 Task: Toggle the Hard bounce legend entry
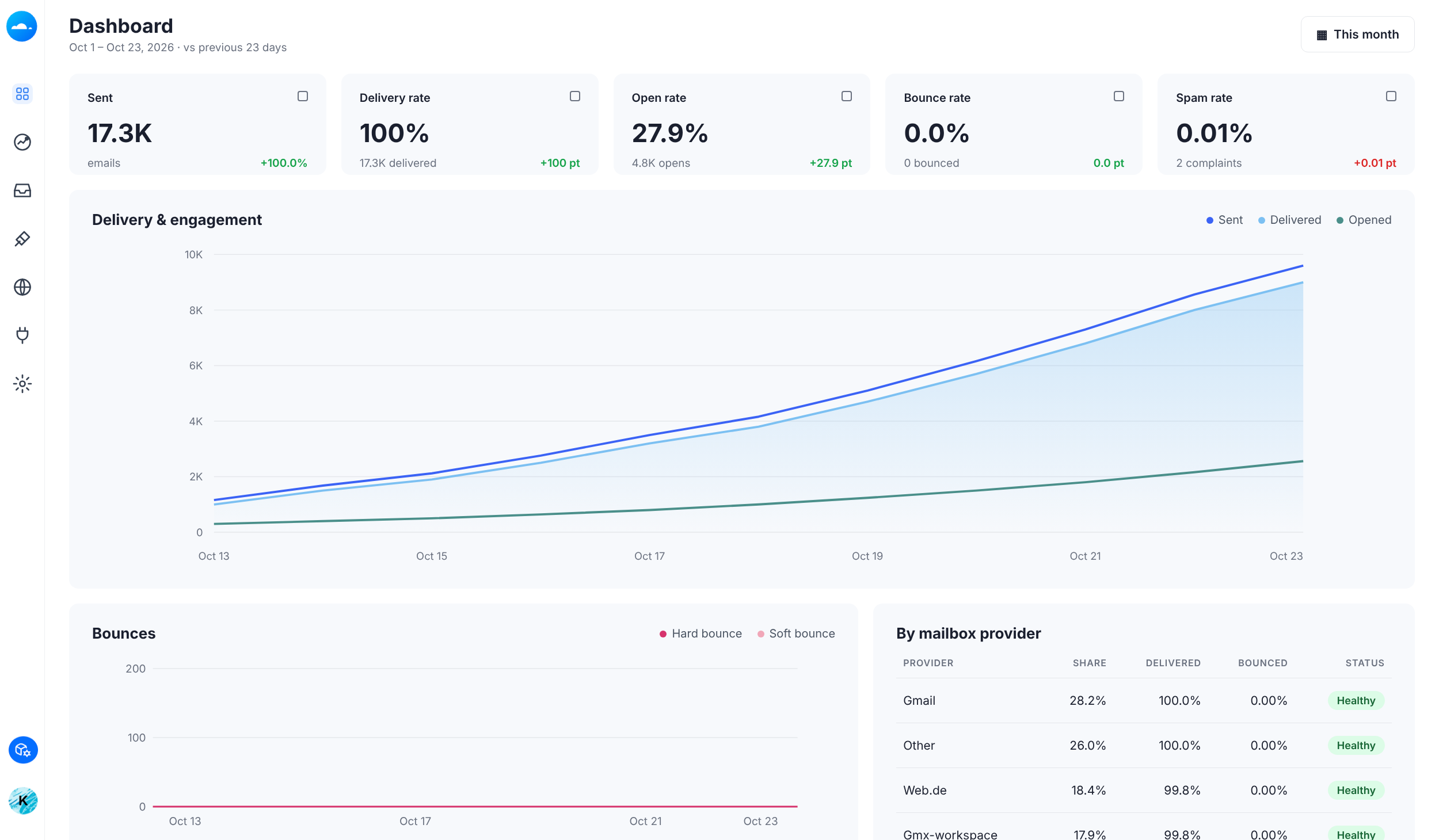point(701,634)
